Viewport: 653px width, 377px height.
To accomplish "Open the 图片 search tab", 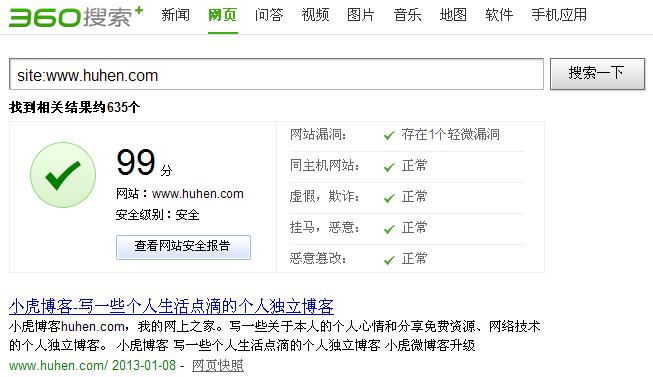I will coord(361,15).
